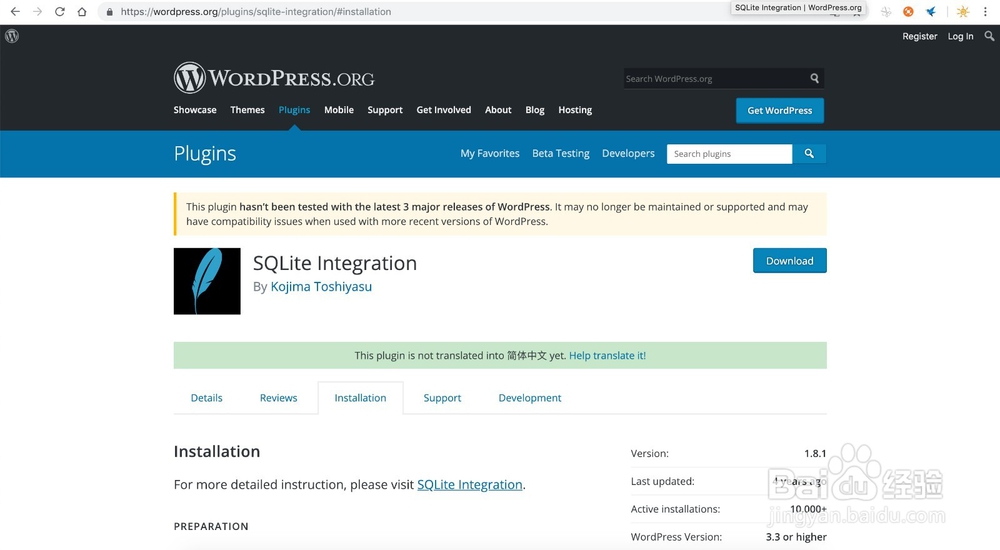Screen dimensions: 1000x550
Task: Follow the Help translate it link
Action: 607,356
